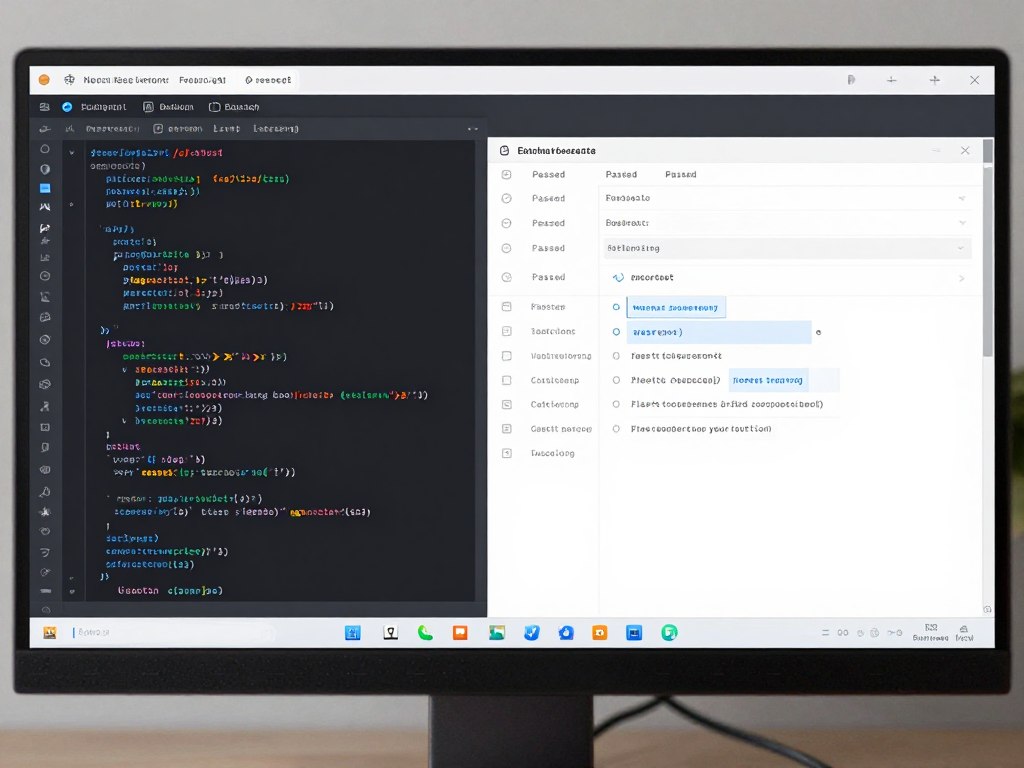Click the chevron arrow button in the dialog row
This screenshot has width=1024, height=768.
[961, 278]
